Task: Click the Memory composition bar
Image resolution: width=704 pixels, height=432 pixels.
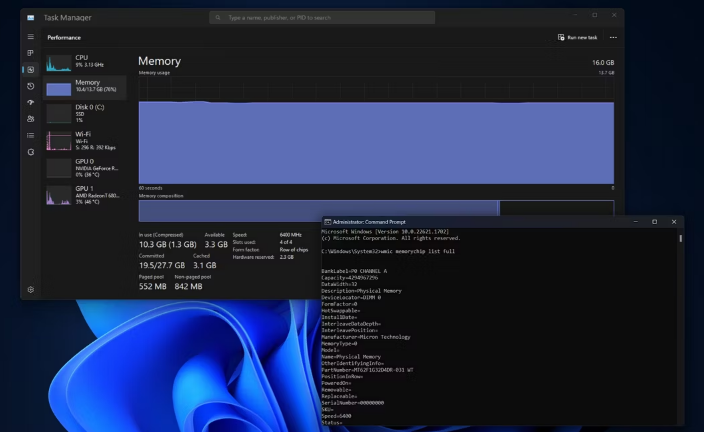Action: click(x=376, y=211)
